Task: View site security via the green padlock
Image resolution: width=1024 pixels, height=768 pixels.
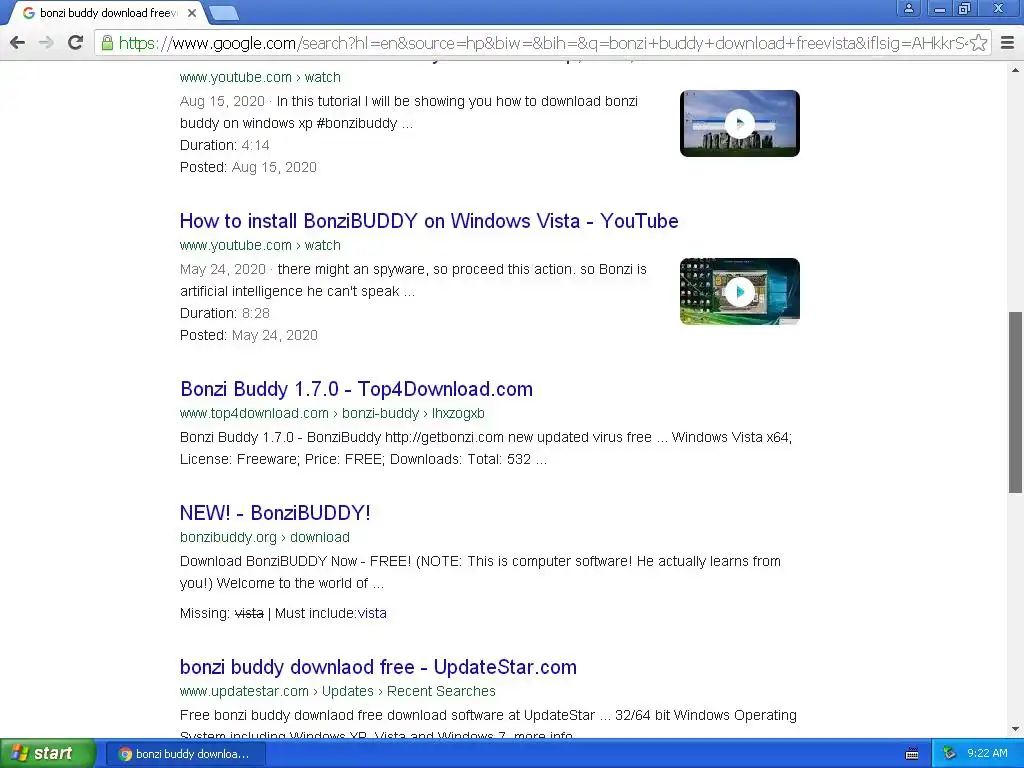Action: (107, 43)
